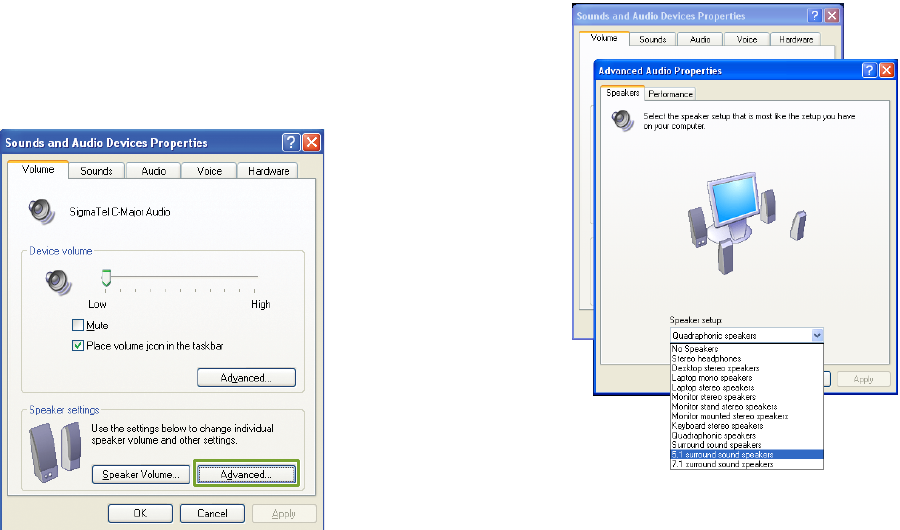Close the Advanced Audio Properties dialog
This screenshot has width=900, height=530.
point(887,70)
